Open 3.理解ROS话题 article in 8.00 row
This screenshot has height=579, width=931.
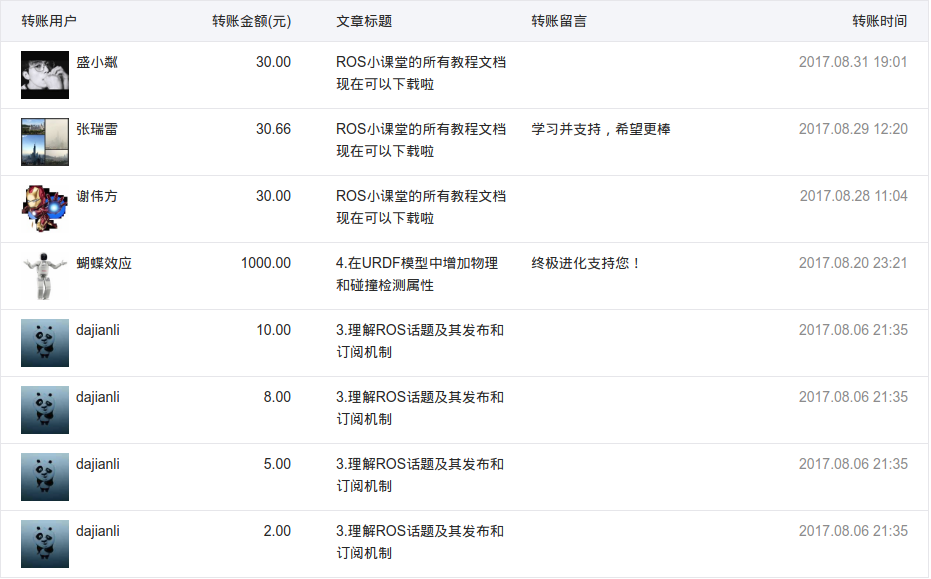420,409
